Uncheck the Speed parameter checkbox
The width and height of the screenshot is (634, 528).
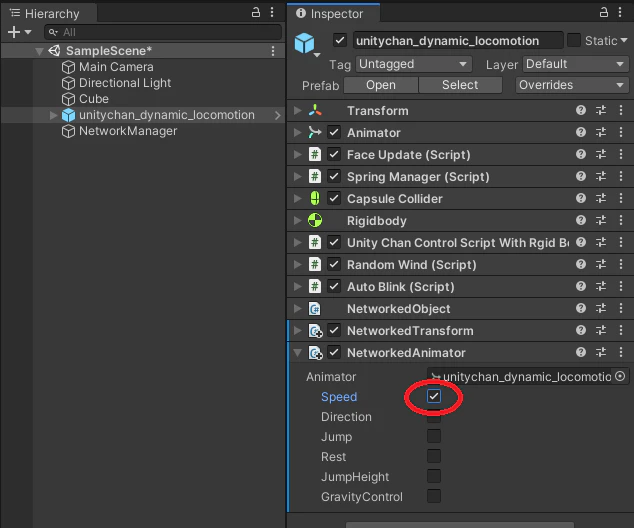coord(434,396)
